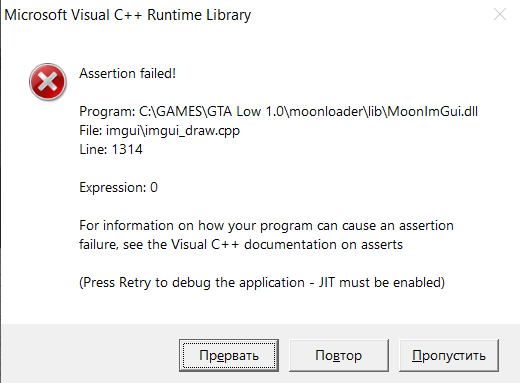Click the 'failure, see the Visual C++ documentation' line
The height and width of the screenshot is (383, 520).
point(241,245)
